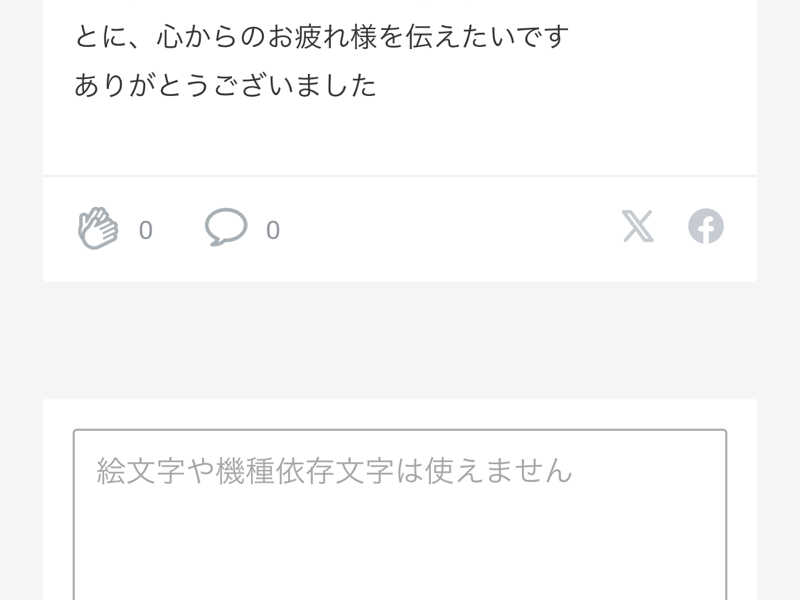Click the phrase 心からの in the post
The width and height of the screenshot is (800, 600).
pos(211,37)
